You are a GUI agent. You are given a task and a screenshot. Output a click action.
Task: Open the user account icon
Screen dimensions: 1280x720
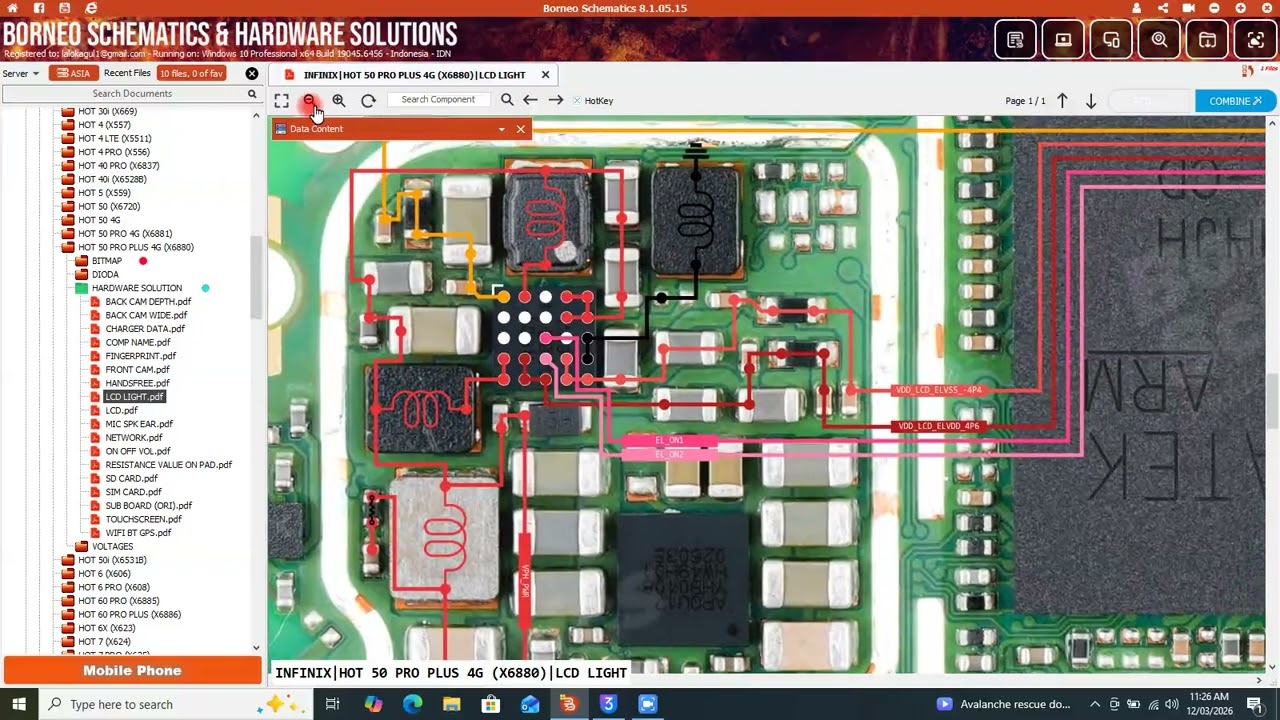click(x=1137, y=8)
